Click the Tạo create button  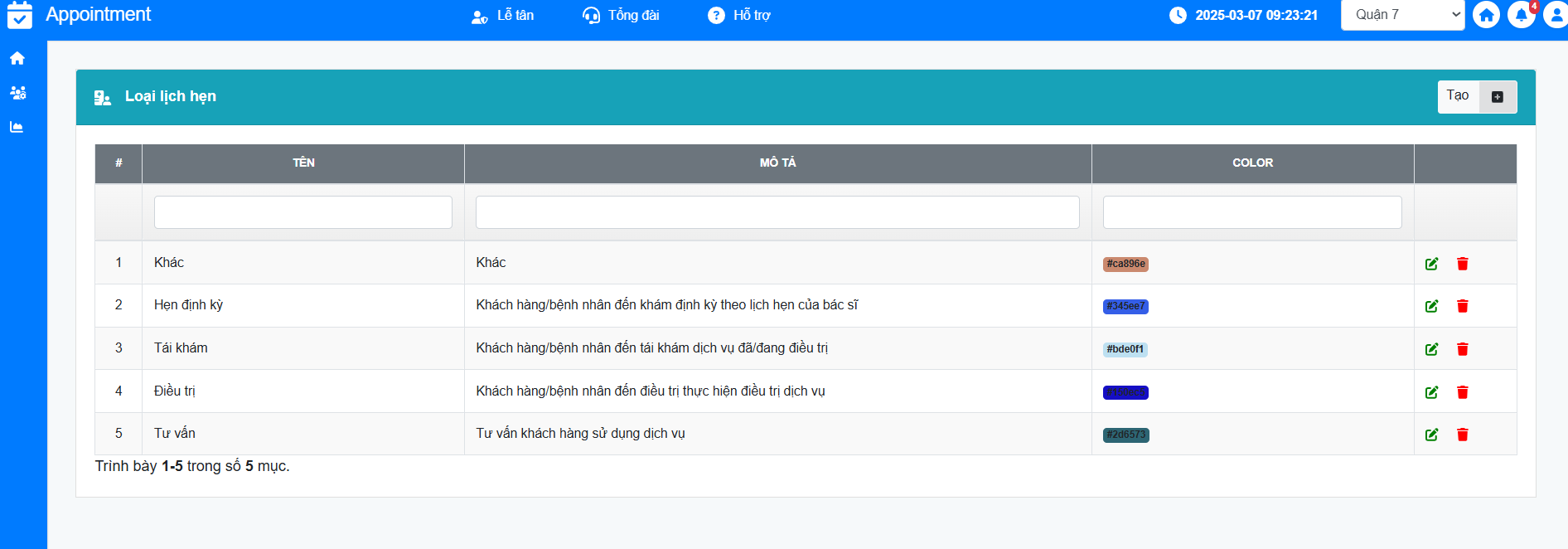tap(1477, 96)
